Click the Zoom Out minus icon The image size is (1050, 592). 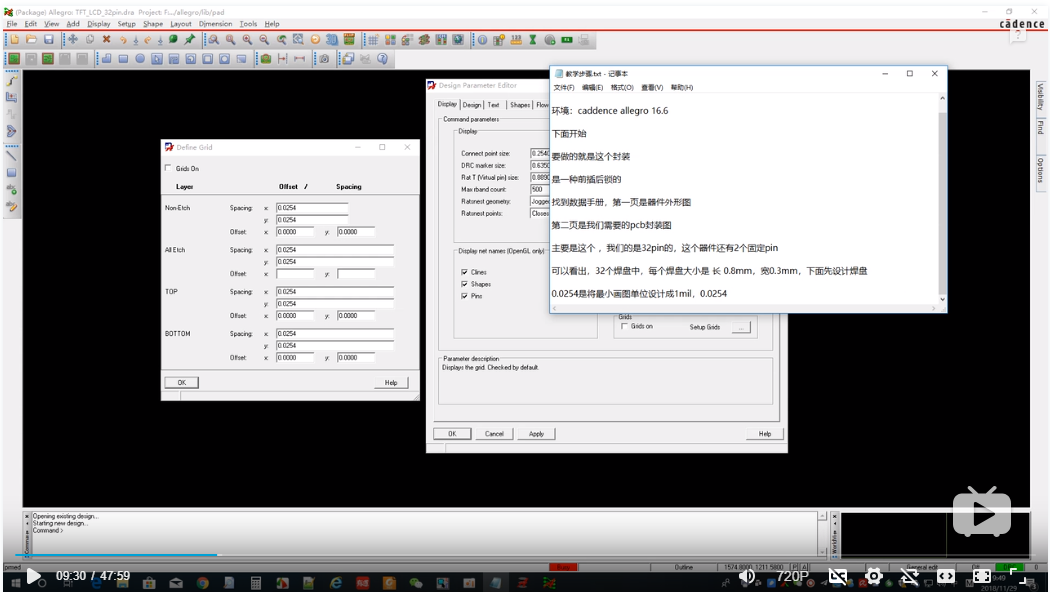click(264, 40)
